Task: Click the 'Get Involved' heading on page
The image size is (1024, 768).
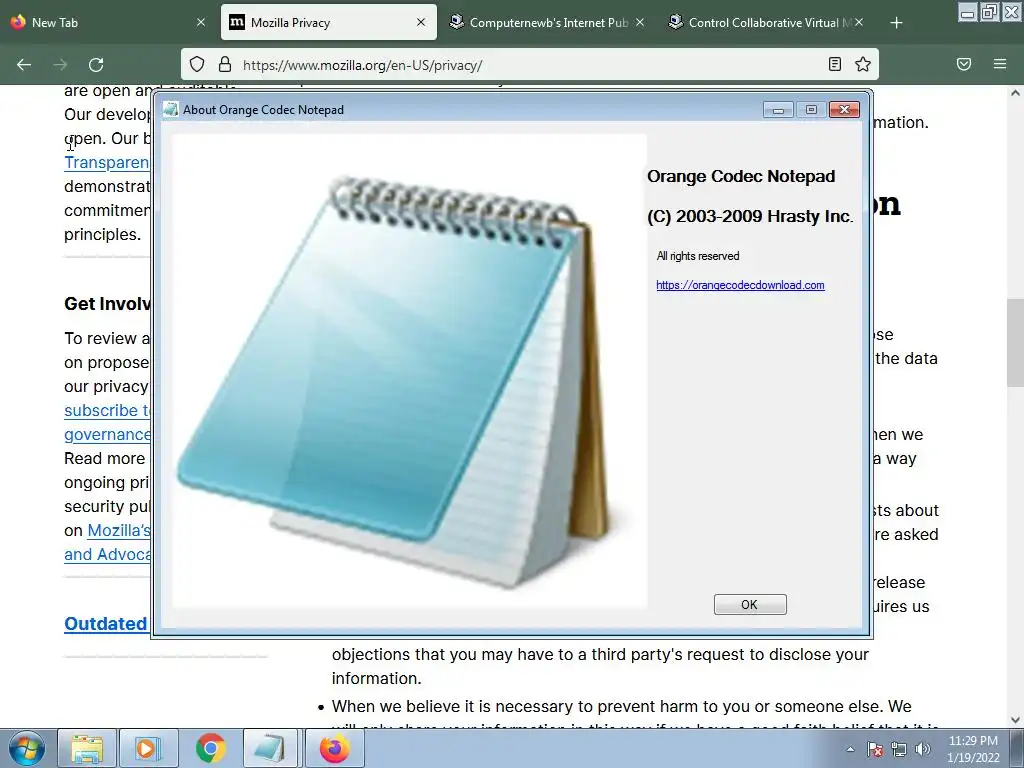Action: pyautogui.click(x=107, y=304)
